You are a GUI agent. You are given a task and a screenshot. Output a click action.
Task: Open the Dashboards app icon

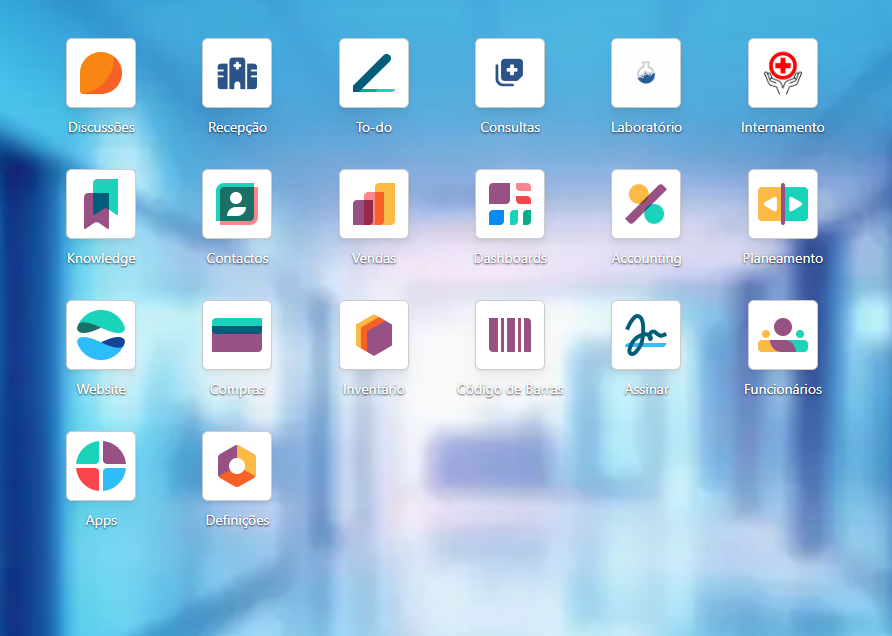coord(510,204)
